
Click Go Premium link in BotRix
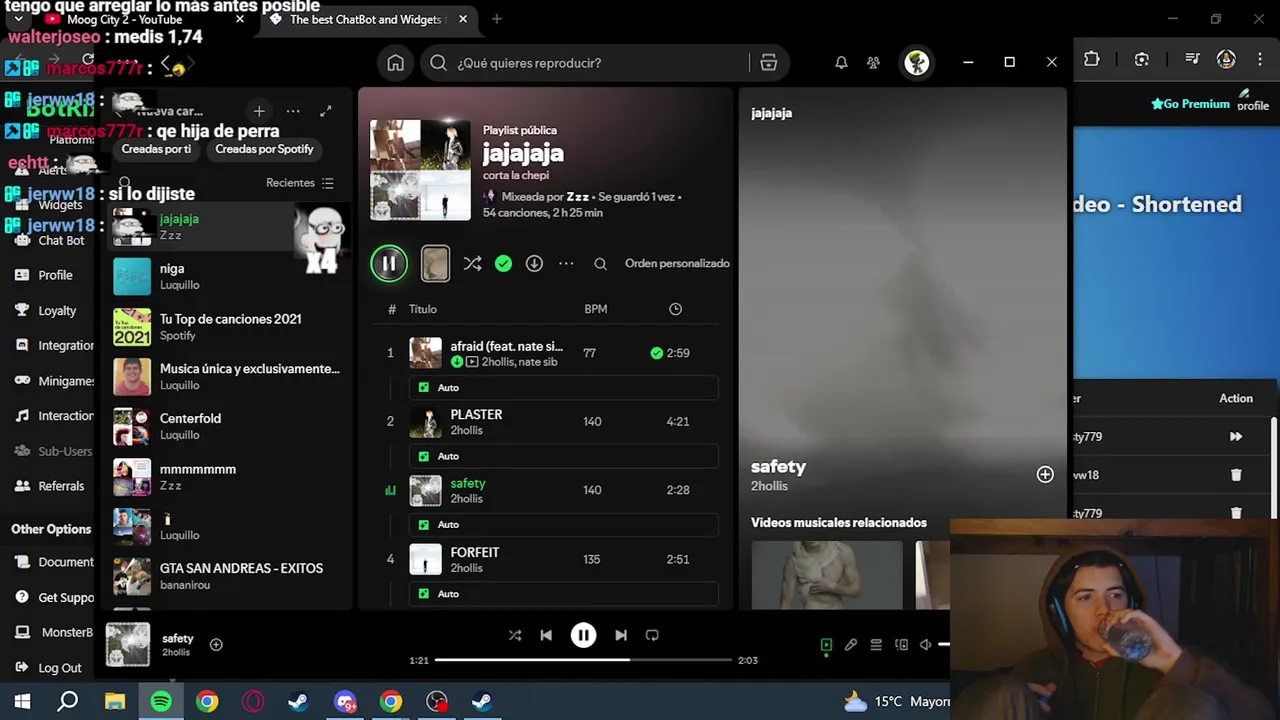click(x=1190, y=103)
